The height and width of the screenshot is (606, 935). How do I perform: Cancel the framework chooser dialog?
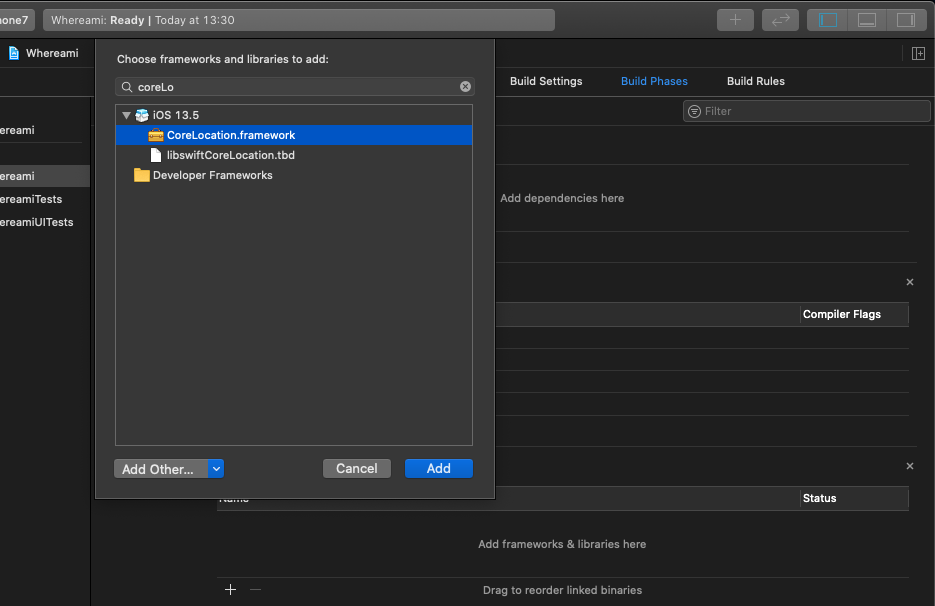357,468
